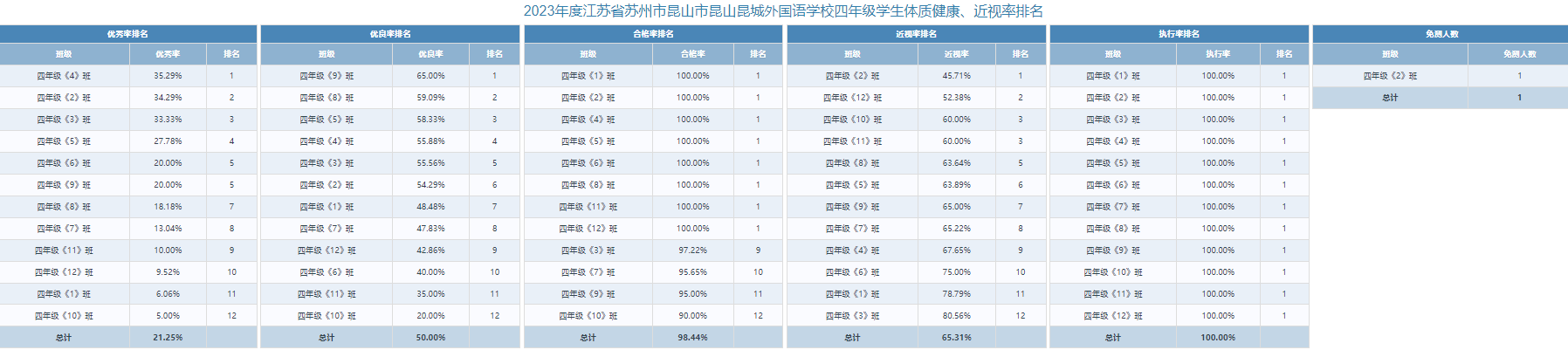Screen dimensions: 1568x350
Task: Click 四年级《2》班 in 近视率排名 table
Action: tap(852, 76)
